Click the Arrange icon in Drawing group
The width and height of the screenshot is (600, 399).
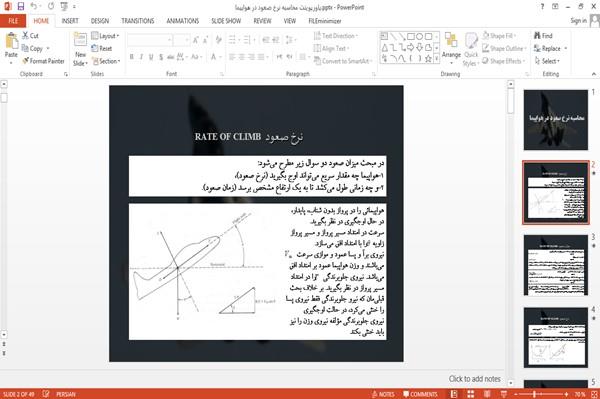[x=451, y=41]
